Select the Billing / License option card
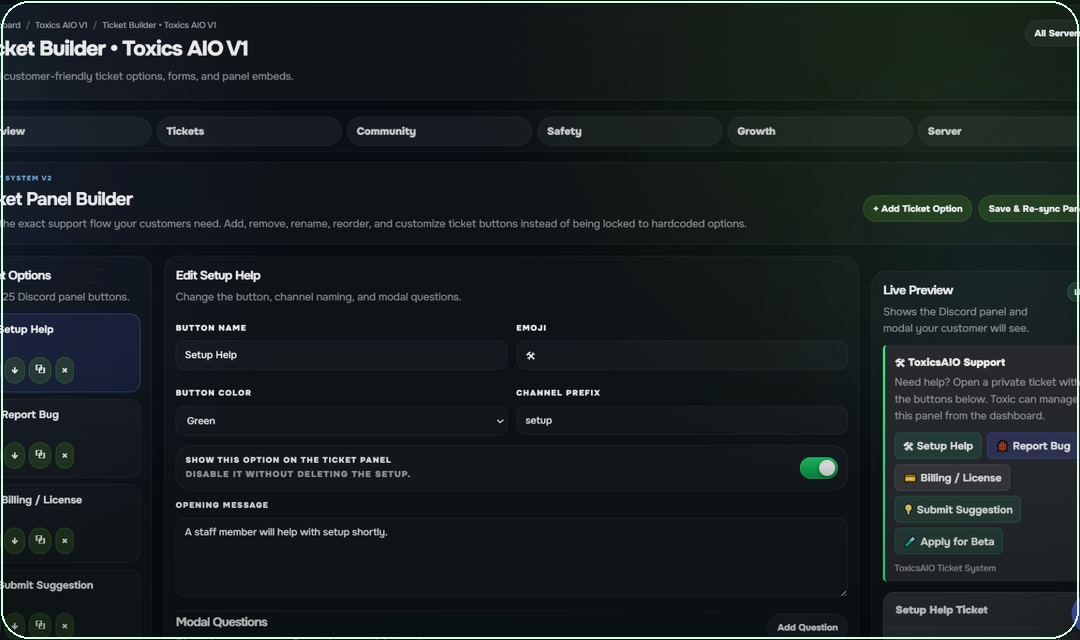Image resolution: width=1080 pixels, height=640 pixels. point(70,524)
